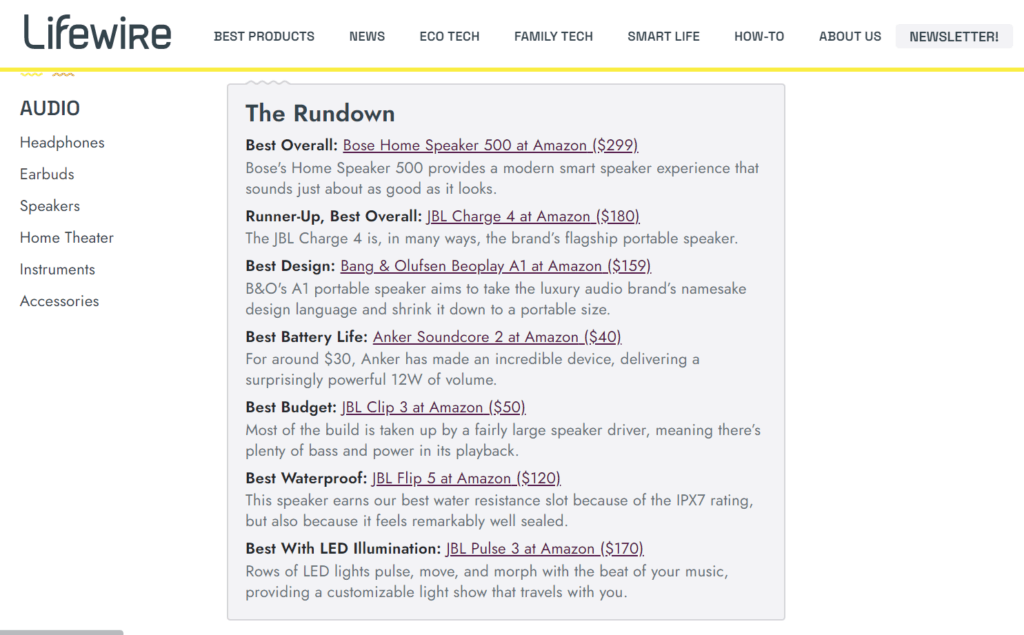Open JBL Pulse 3 at Amazon link
Screen dimensions: 1024x635
click(x=545, y=549)
